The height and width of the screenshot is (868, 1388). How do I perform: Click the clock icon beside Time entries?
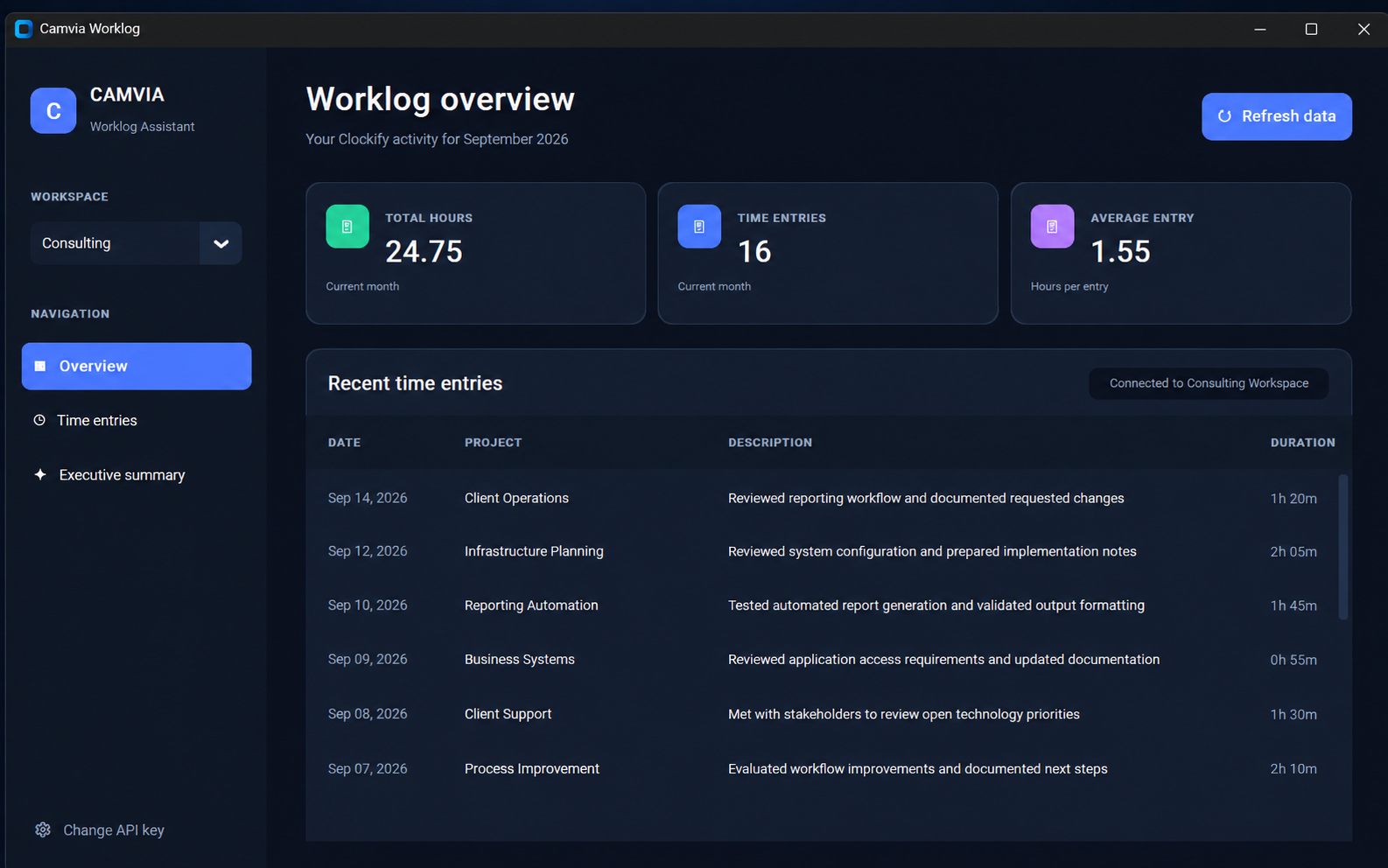[x=39, y=420]
